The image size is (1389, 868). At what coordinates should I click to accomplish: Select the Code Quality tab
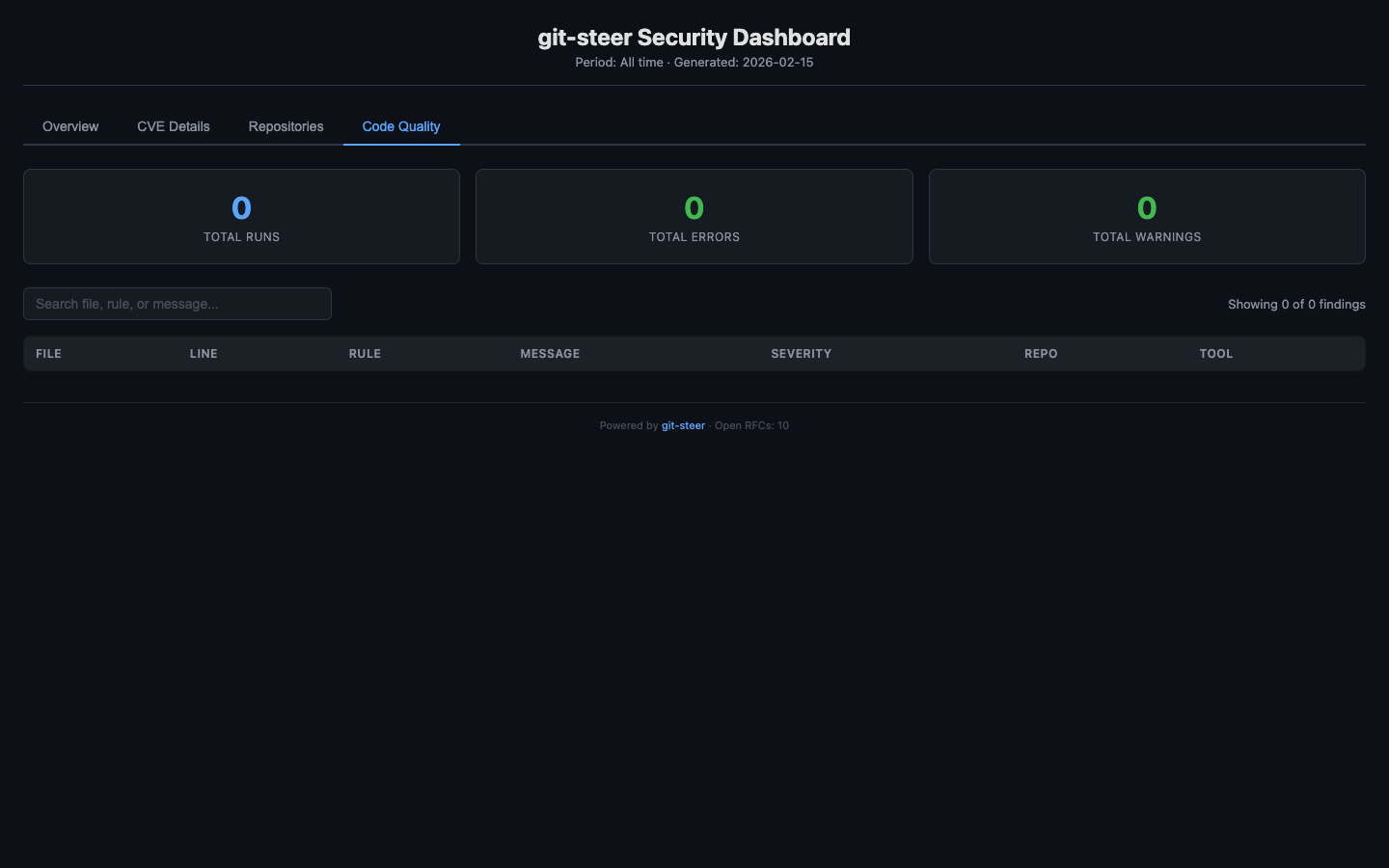tap(401, 126)
